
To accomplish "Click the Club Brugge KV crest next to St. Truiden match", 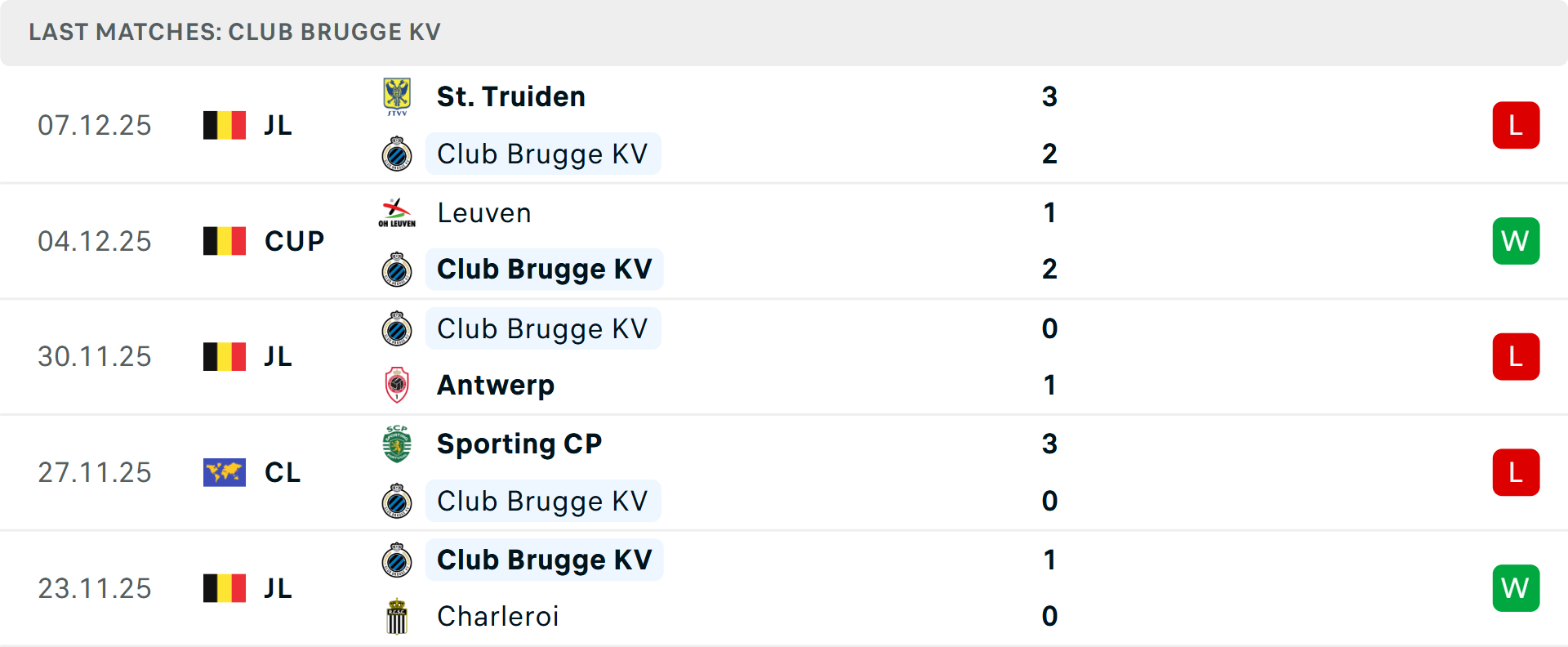I will (398, 154).
